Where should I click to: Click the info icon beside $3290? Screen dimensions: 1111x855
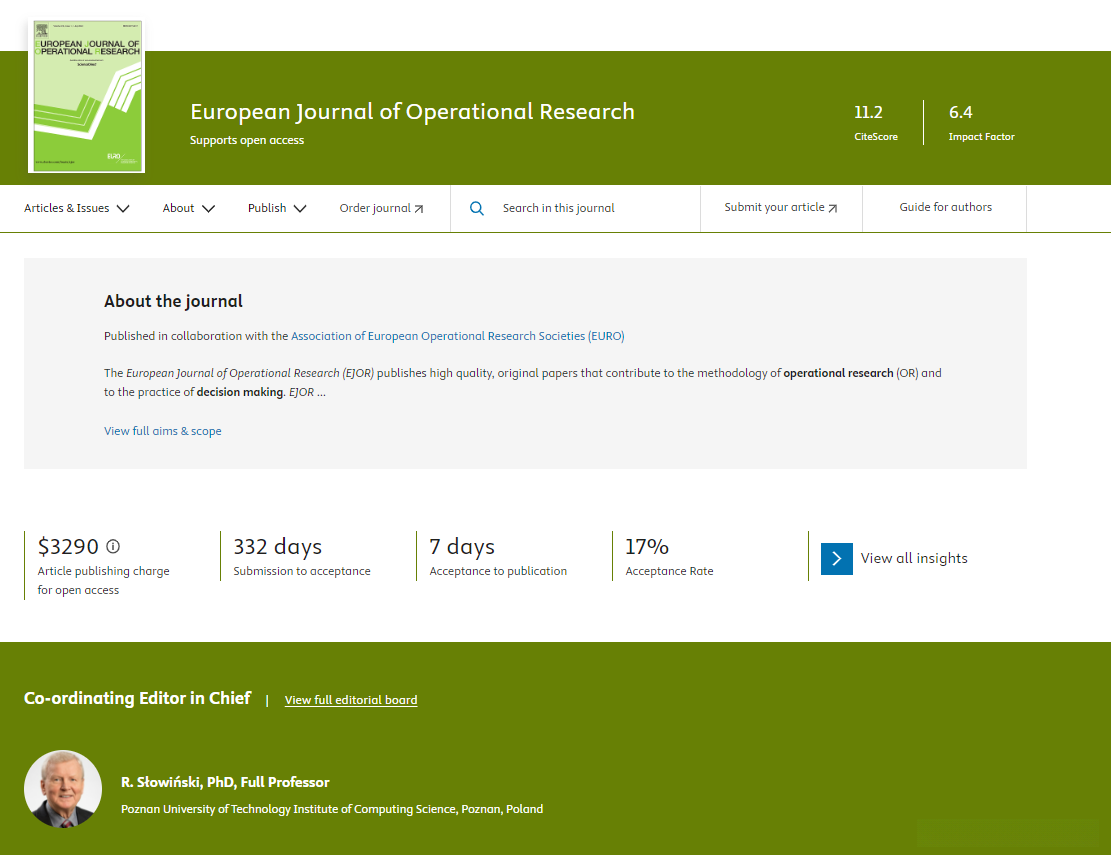(113, 546)
